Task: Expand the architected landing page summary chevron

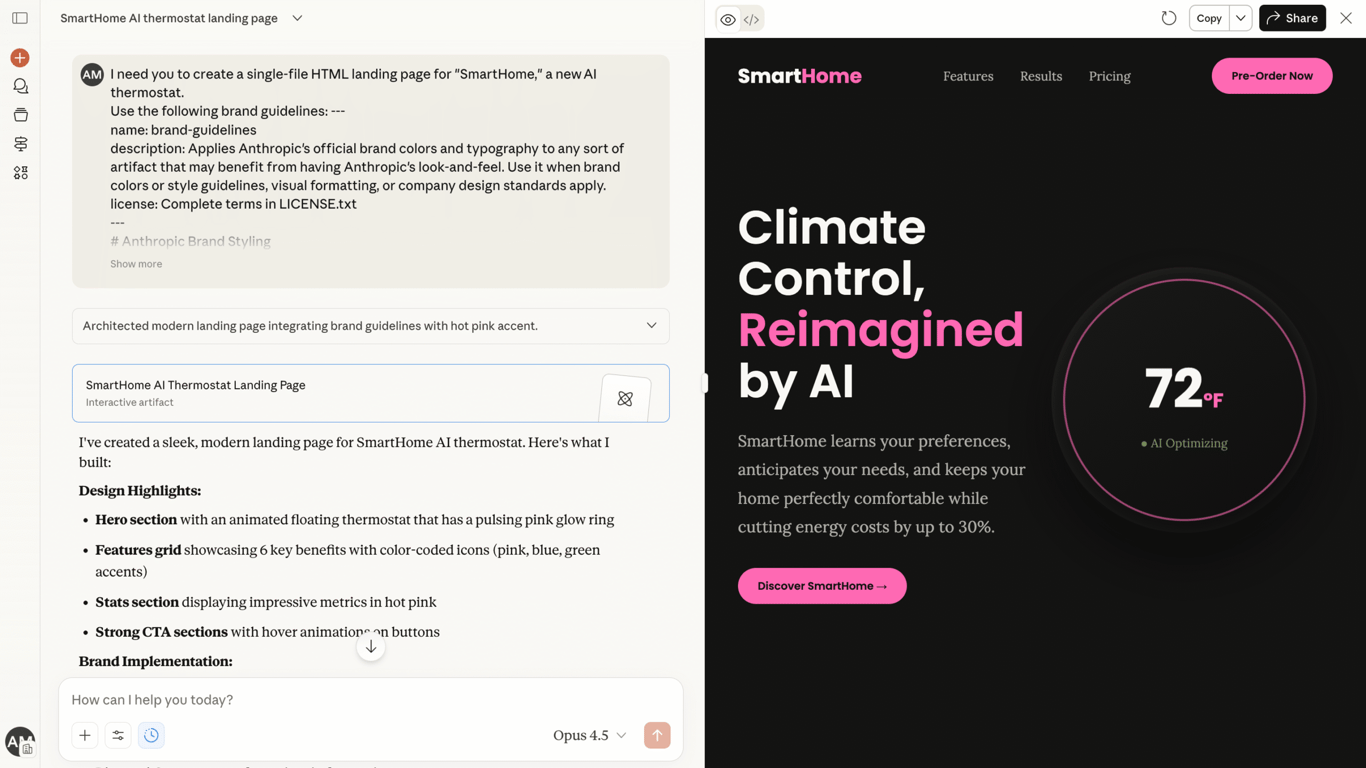Action: pos(651,326)
